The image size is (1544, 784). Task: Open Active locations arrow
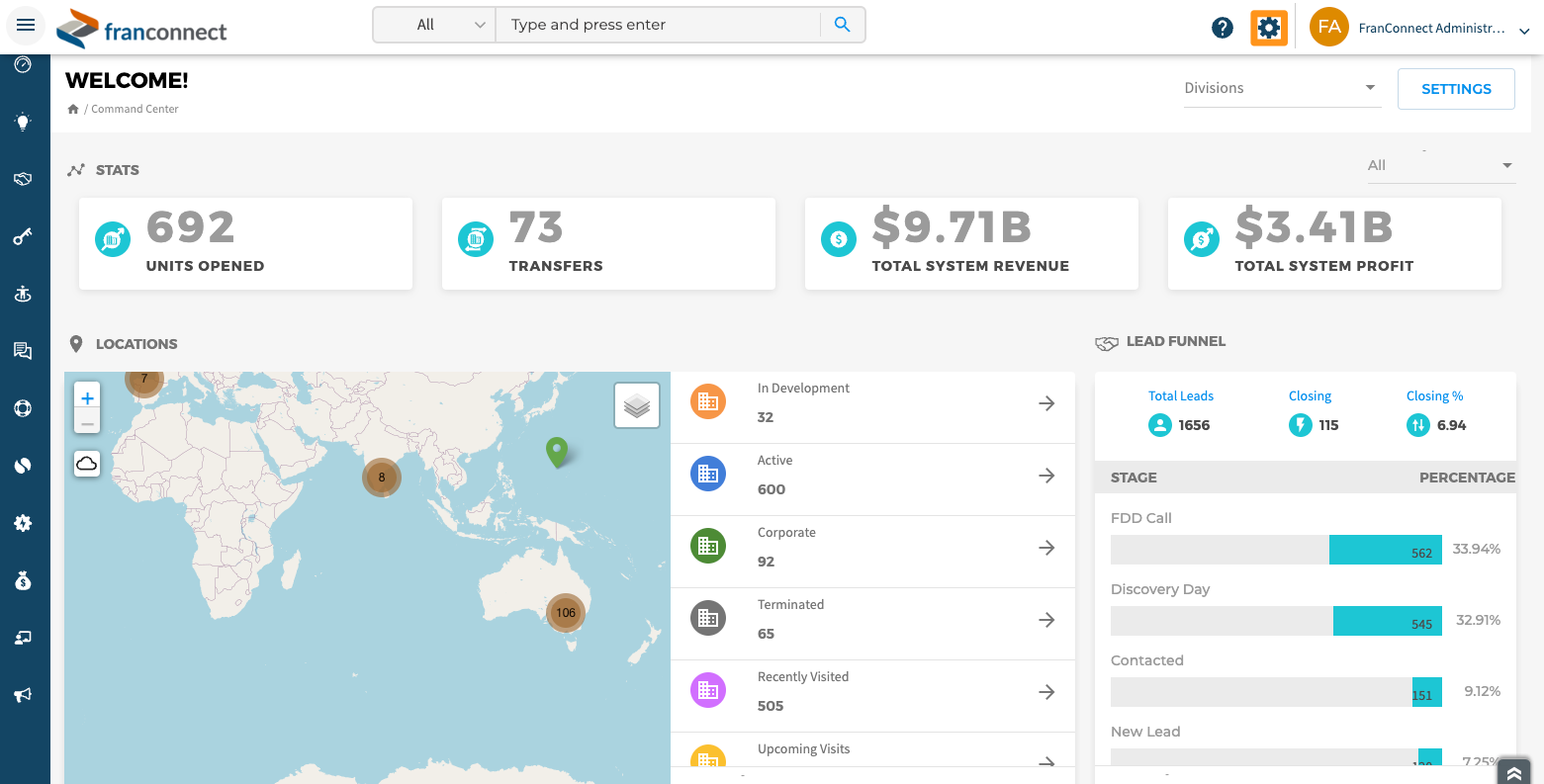coord(1046,476)
